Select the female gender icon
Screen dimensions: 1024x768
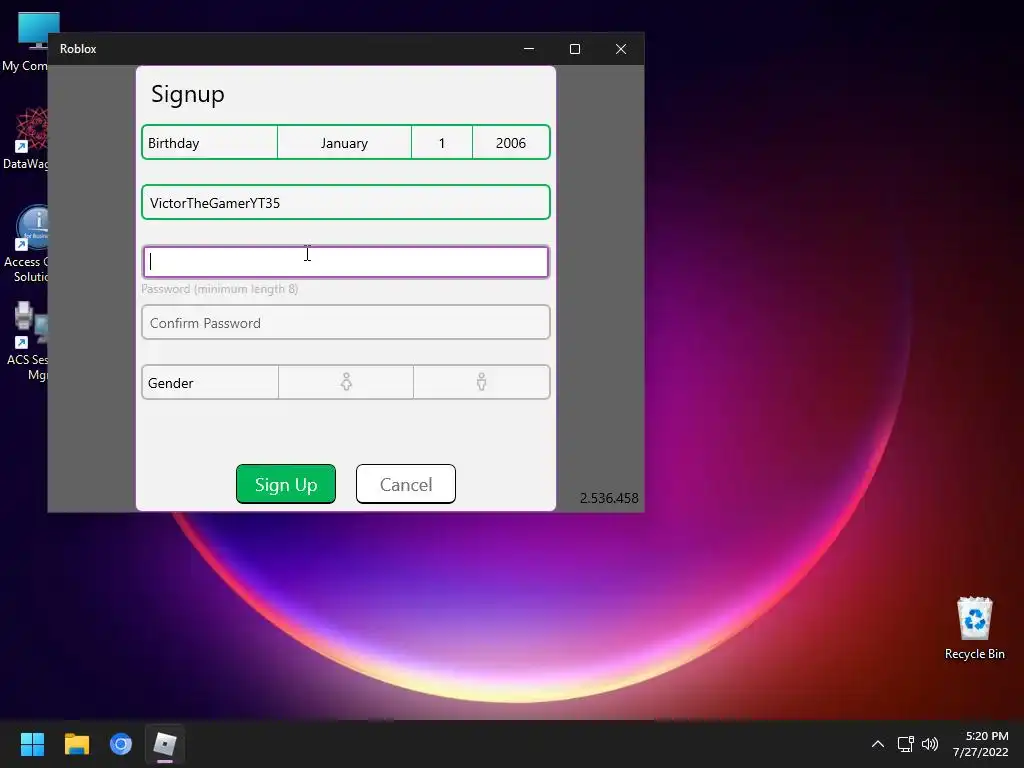point(346,382)
